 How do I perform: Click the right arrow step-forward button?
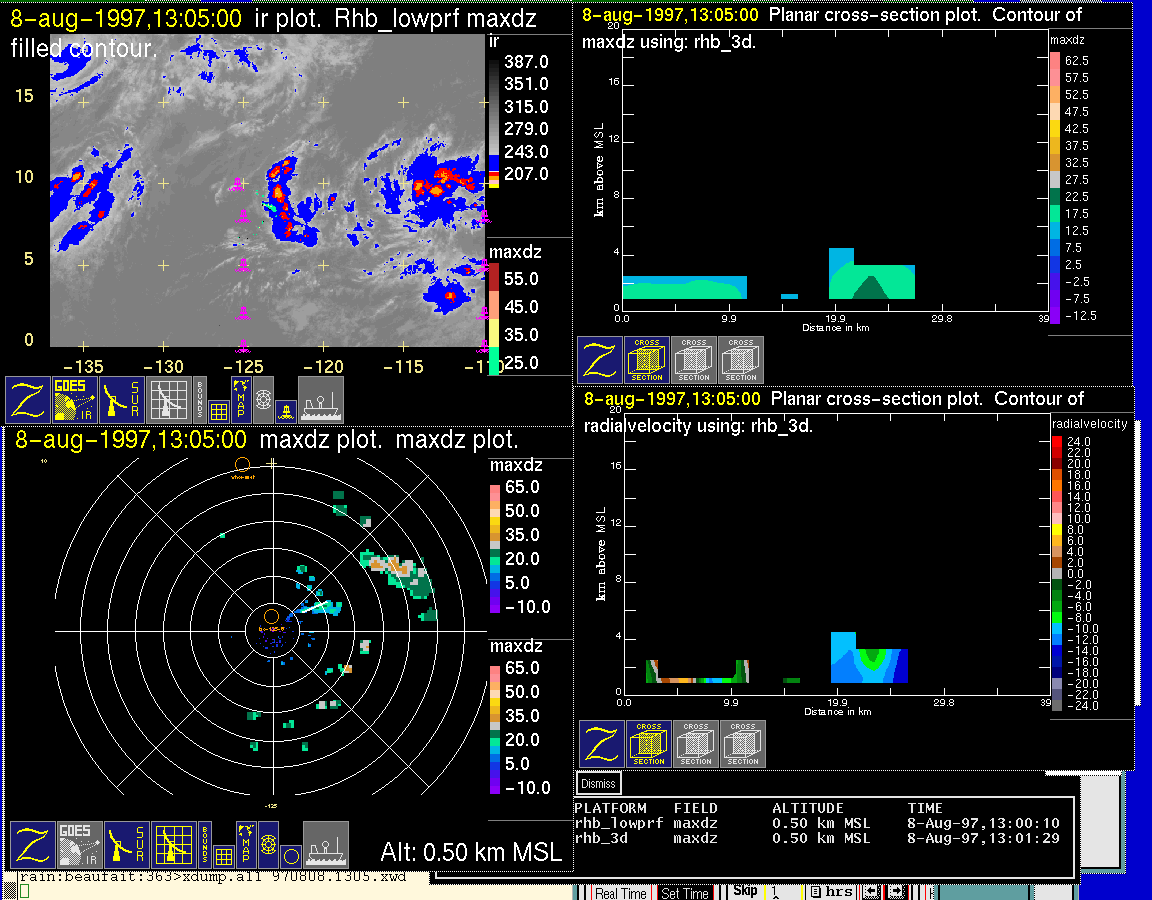tap(897, 892)
